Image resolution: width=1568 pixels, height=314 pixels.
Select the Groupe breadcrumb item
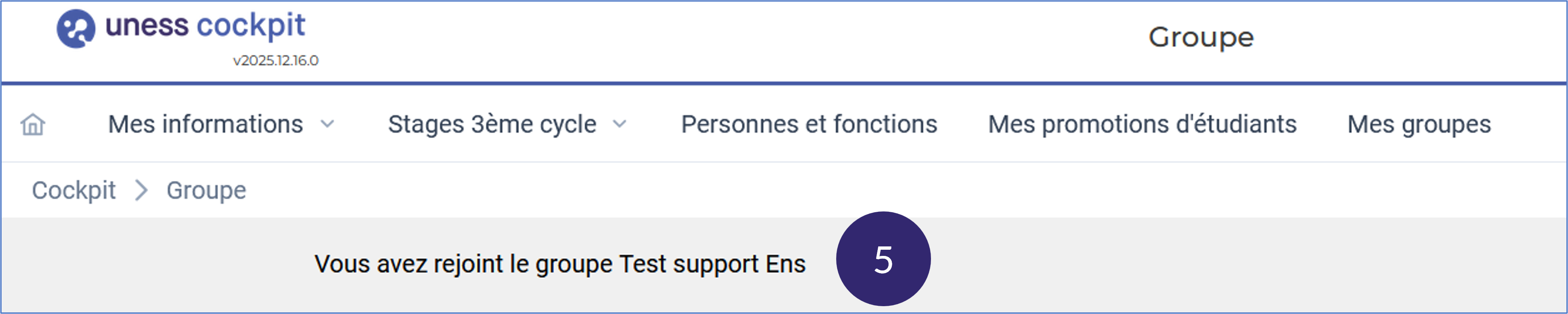click(206, 190)
